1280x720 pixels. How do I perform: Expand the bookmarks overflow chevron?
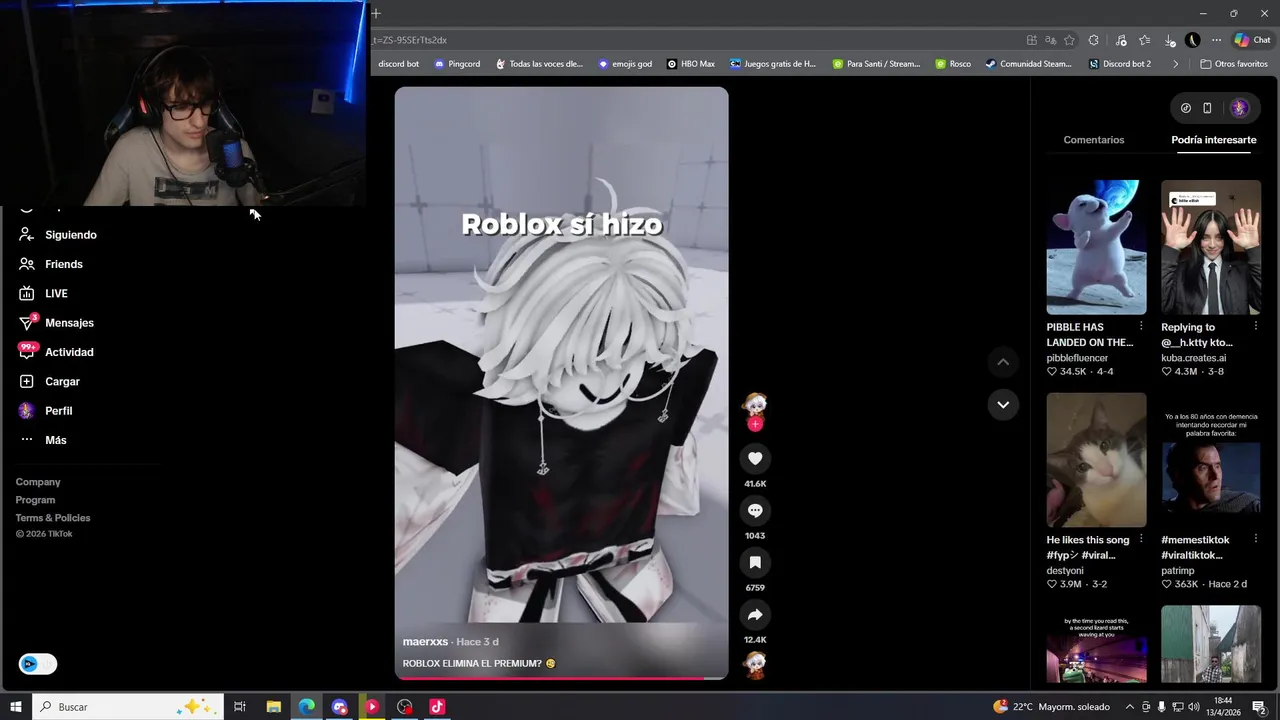[1175, 64]
